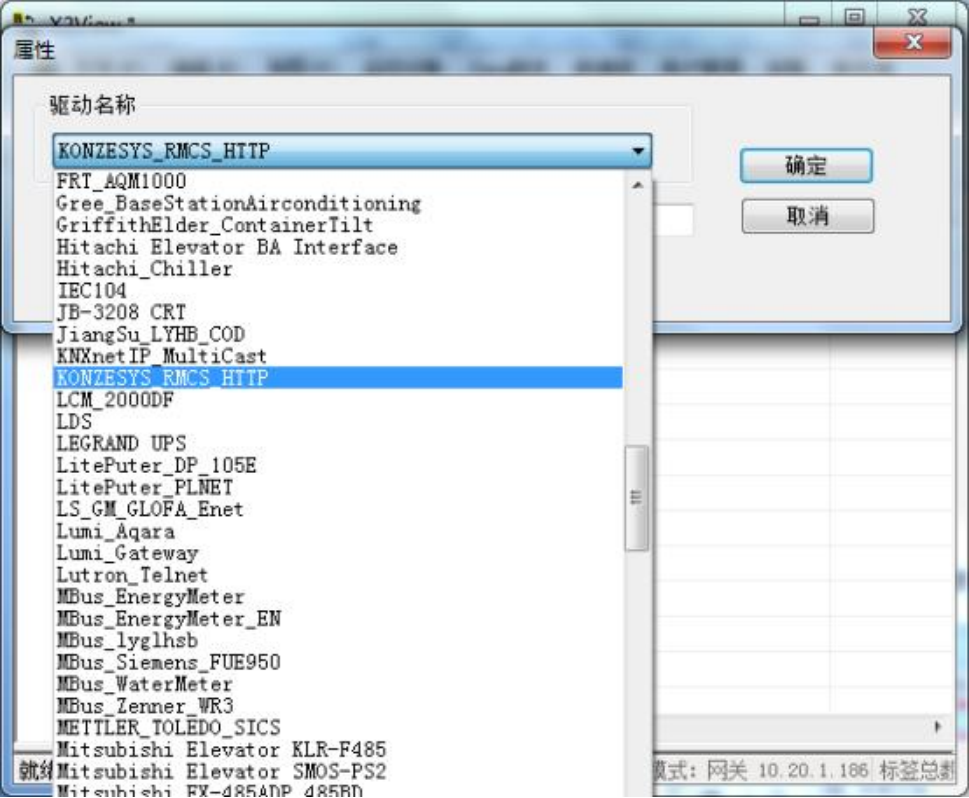
Task: Select Gree_BaseStationAirconditioning driver
Action: tap(337, 203)
